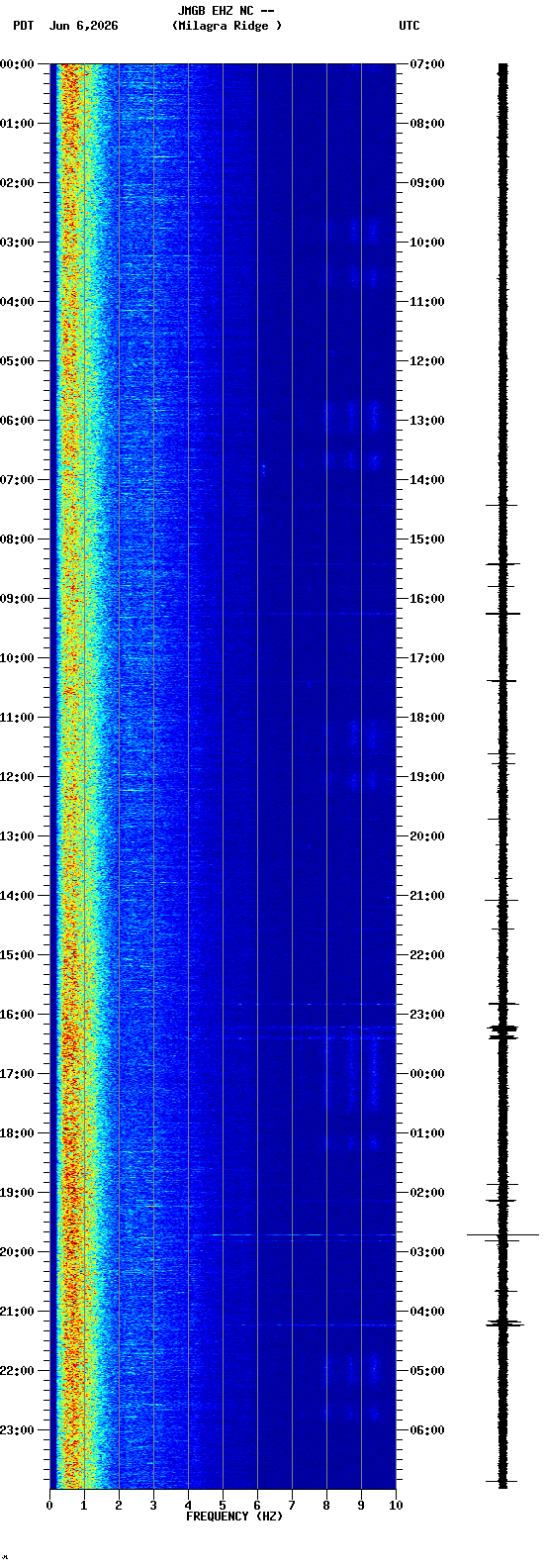This screenshot has height=1568, width=546.
Task: Click the PDT '16:00' time label
Action: point(18,1015)
